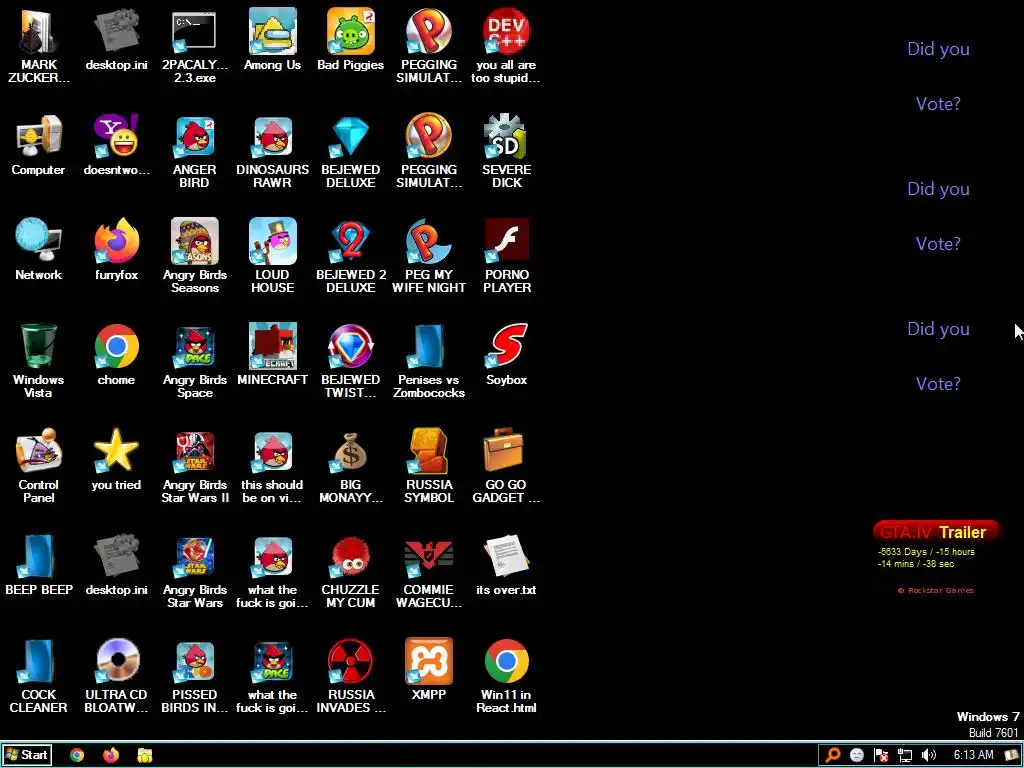Open the RUSSIA INVADES ... radiation icon
This screenshot has height=768, width=1024.
pos(351,677)
